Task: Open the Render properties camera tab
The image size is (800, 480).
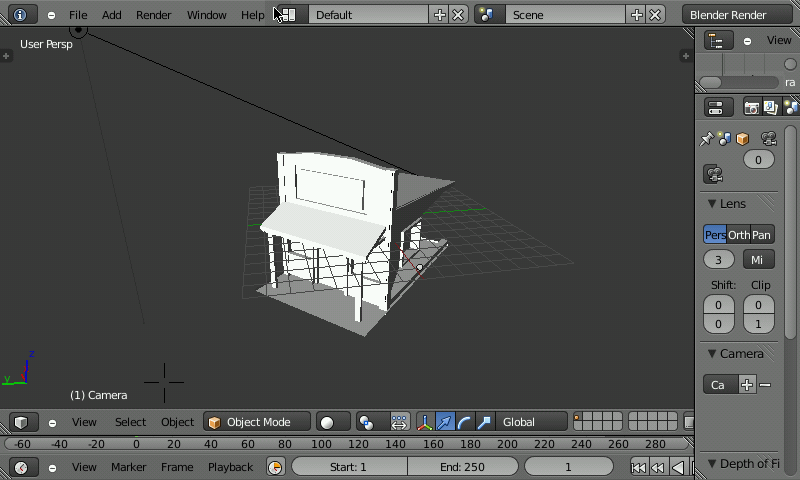Action: [752, 108]
